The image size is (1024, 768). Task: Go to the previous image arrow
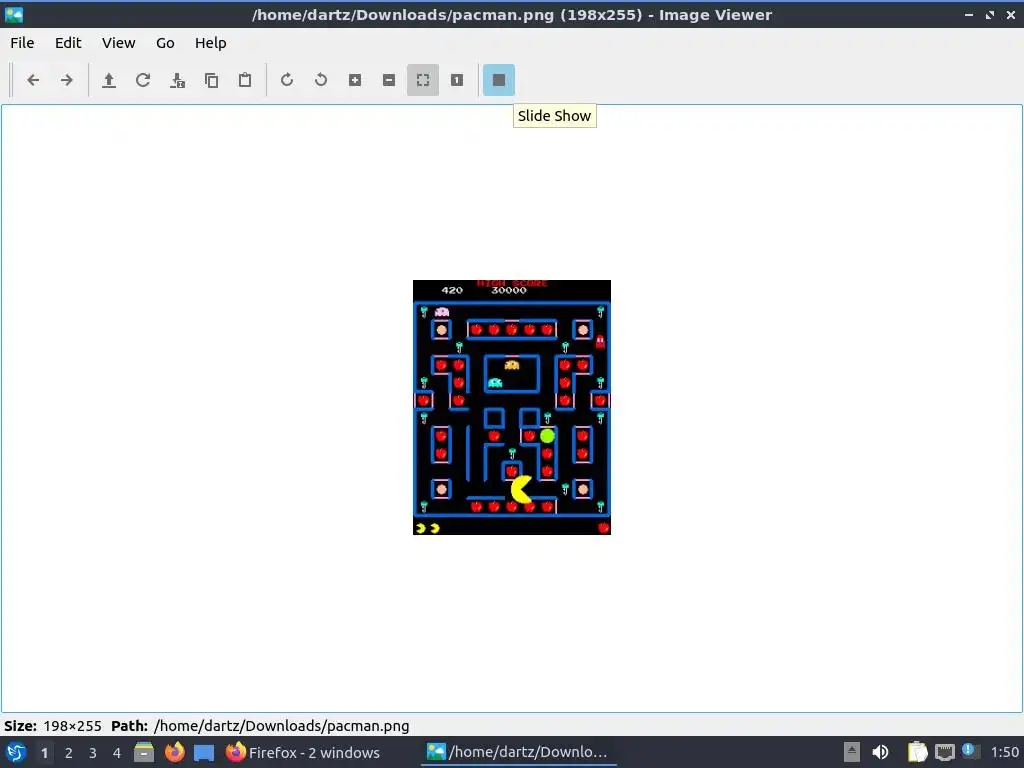click(x=33, y=80)
